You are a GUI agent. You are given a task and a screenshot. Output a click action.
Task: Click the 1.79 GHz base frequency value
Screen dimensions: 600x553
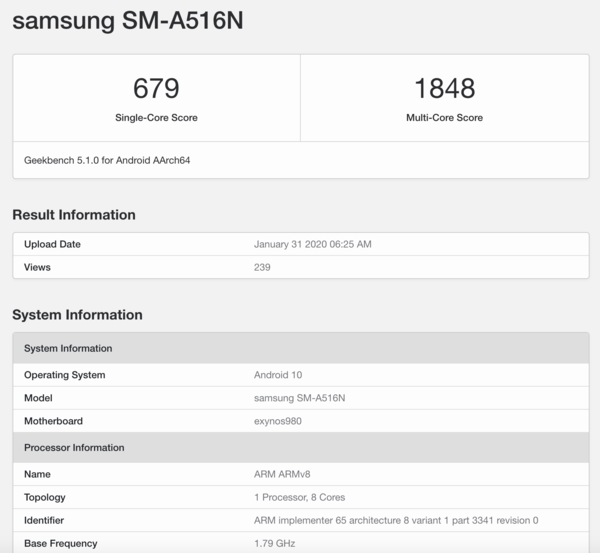coord(275,543)
